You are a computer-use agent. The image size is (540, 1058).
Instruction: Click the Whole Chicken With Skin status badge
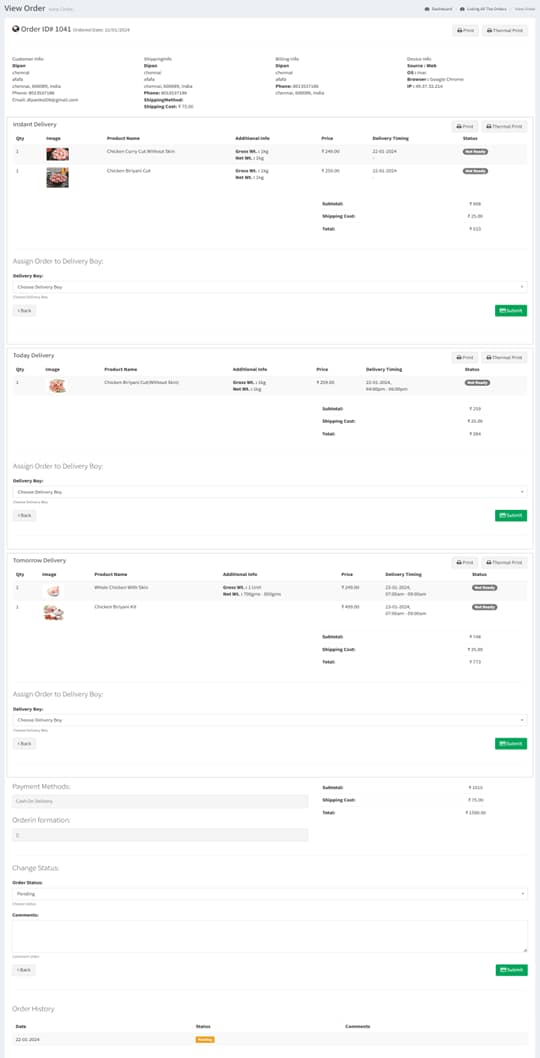pyautogui.click(x=485, y=588)
